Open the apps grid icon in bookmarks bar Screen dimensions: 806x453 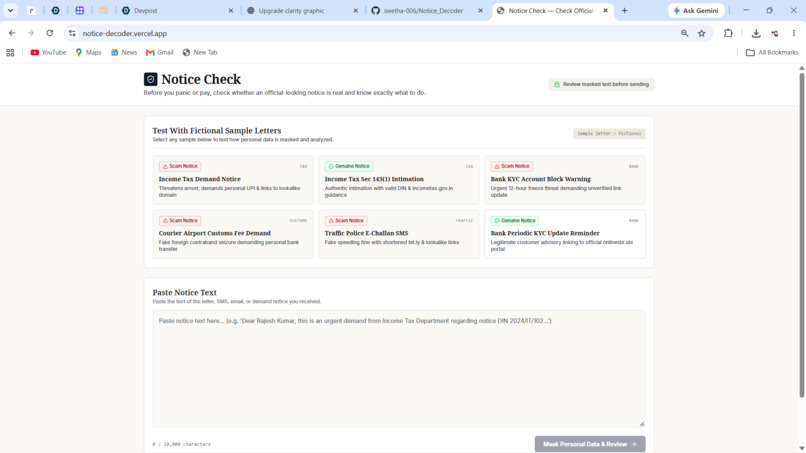pos(10,52)
